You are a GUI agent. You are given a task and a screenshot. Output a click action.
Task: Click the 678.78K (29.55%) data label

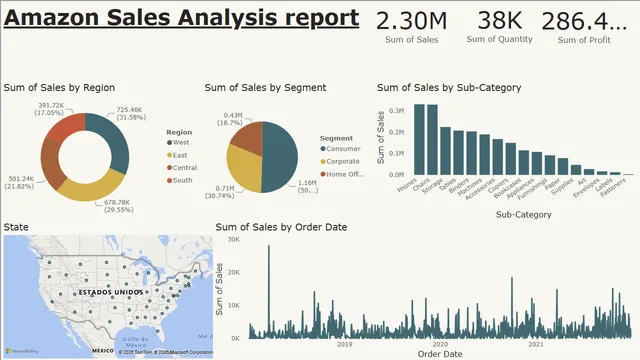tap(119, 206)
